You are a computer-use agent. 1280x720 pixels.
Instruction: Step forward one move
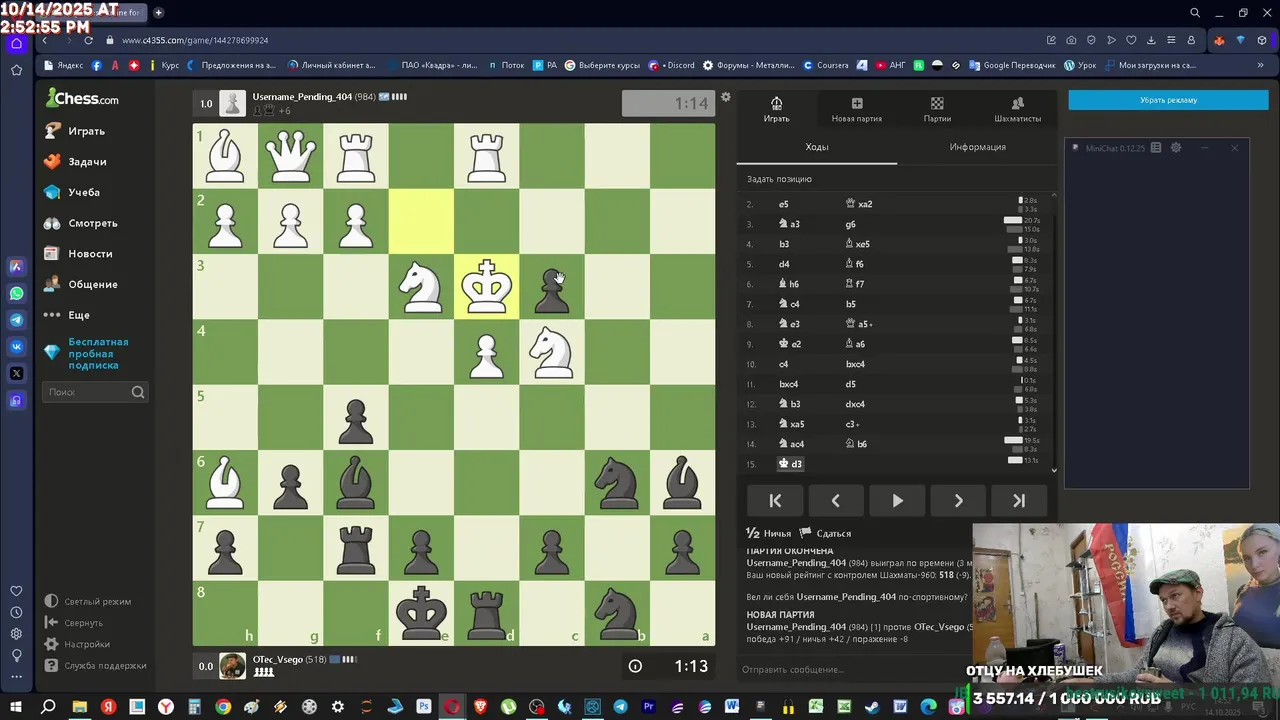click(x=958, y=501)
